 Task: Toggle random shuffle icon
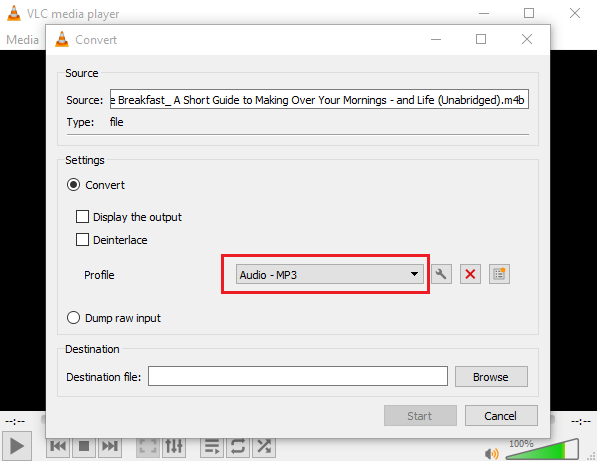263,446
